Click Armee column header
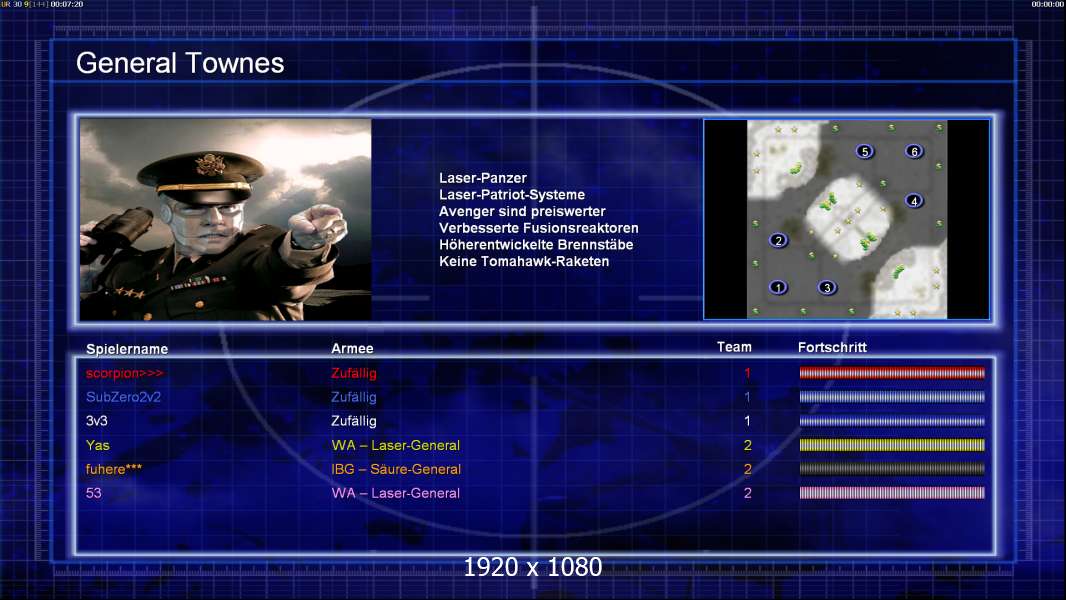Image resolution: width=1066 pixels, height=600 pixels. coord(352,348)
